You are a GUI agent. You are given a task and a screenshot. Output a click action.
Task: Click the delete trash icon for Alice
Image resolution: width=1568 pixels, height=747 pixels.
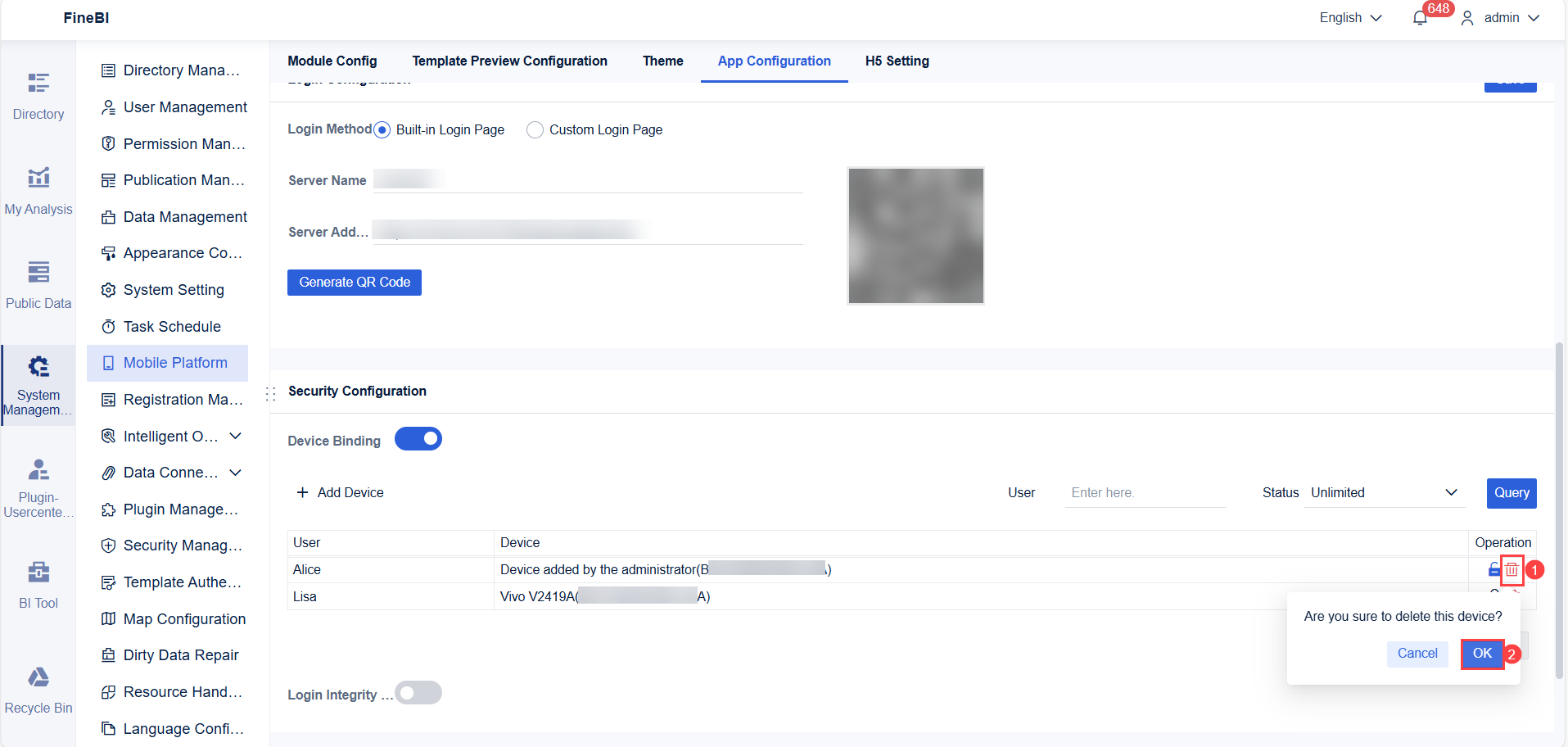click(x=1512, y=570)
